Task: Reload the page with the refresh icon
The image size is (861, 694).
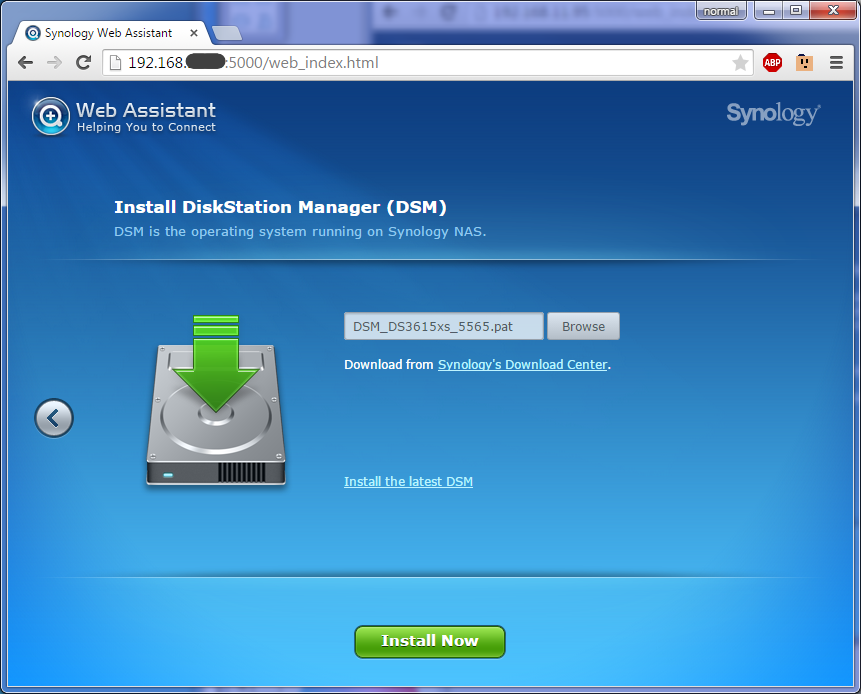Action: (x=84, y=63)
